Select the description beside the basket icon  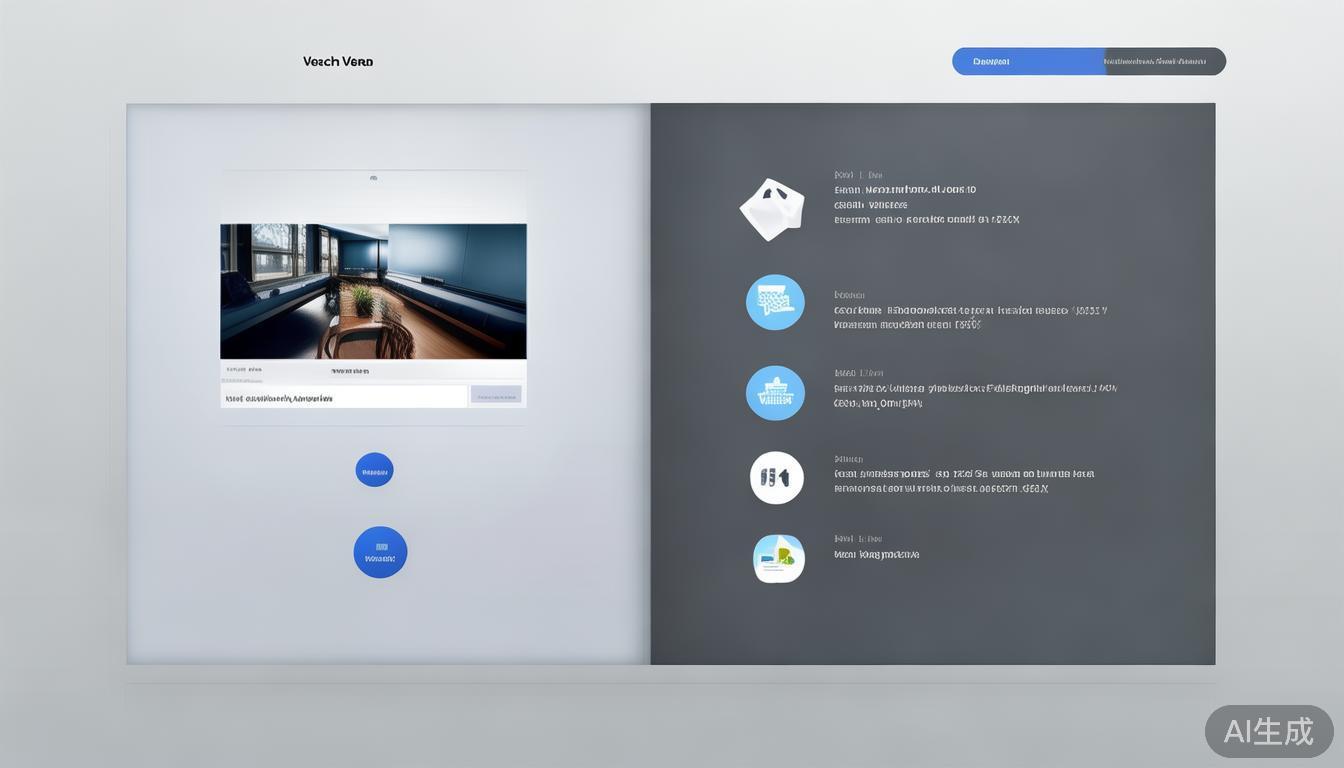[x=974, y=395]
